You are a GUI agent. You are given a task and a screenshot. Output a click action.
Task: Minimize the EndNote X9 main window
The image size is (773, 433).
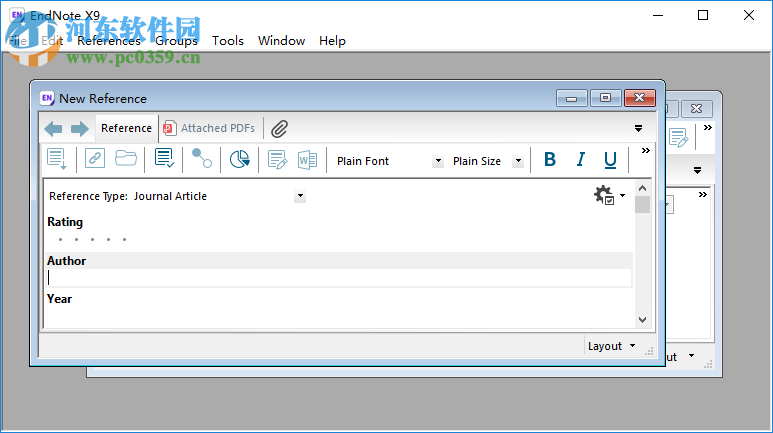658,15
